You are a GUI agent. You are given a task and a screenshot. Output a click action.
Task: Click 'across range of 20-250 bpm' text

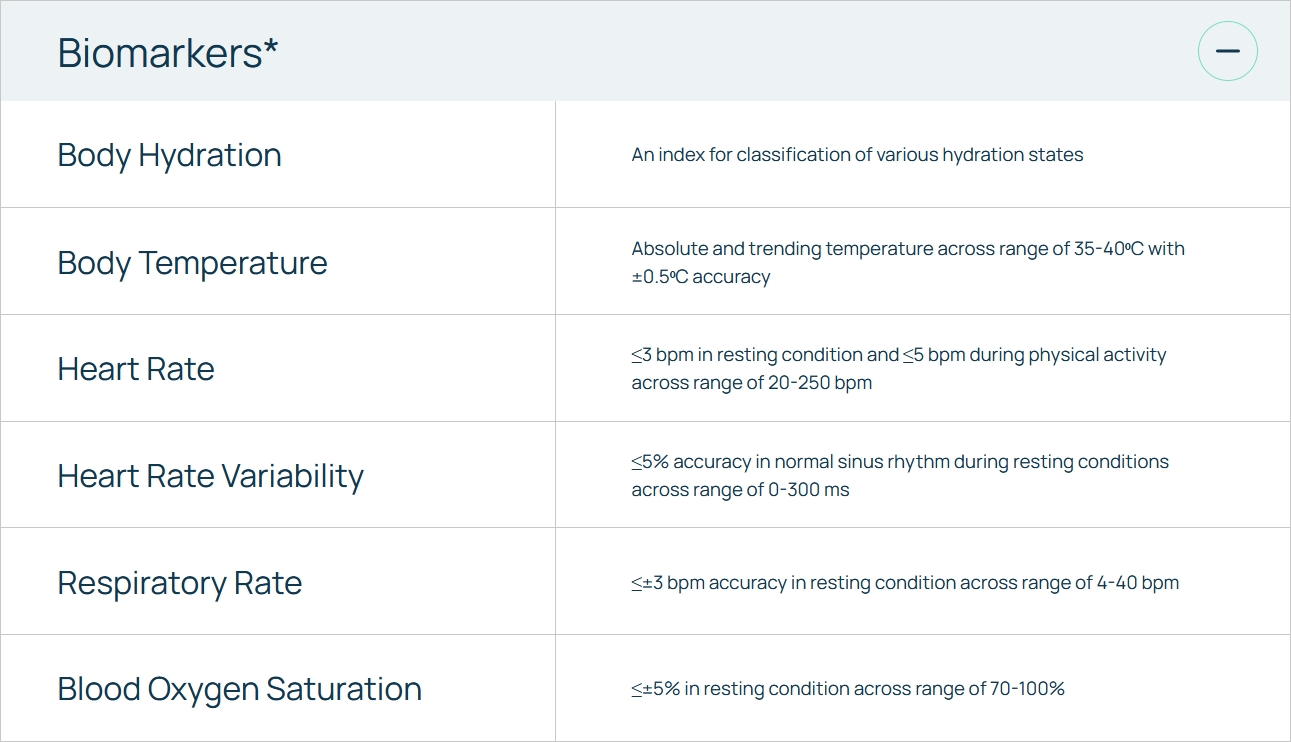[x=751, y=383]
